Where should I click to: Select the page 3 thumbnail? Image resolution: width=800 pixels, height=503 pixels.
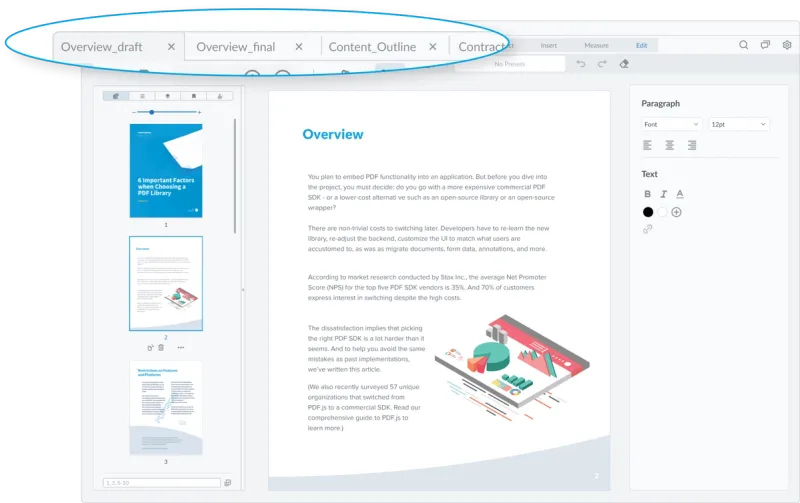pyautogui.click(x=166, y=408)
